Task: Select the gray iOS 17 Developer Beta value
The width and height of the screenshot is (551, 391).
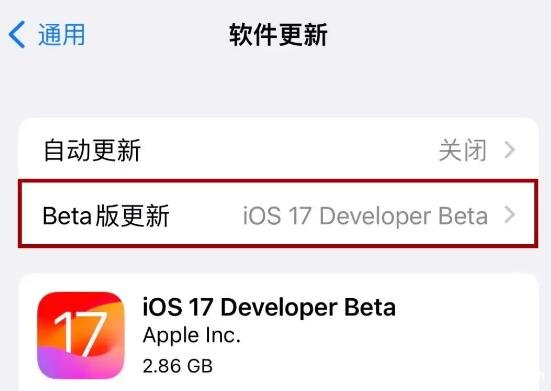Action: [x=365, y=216]
